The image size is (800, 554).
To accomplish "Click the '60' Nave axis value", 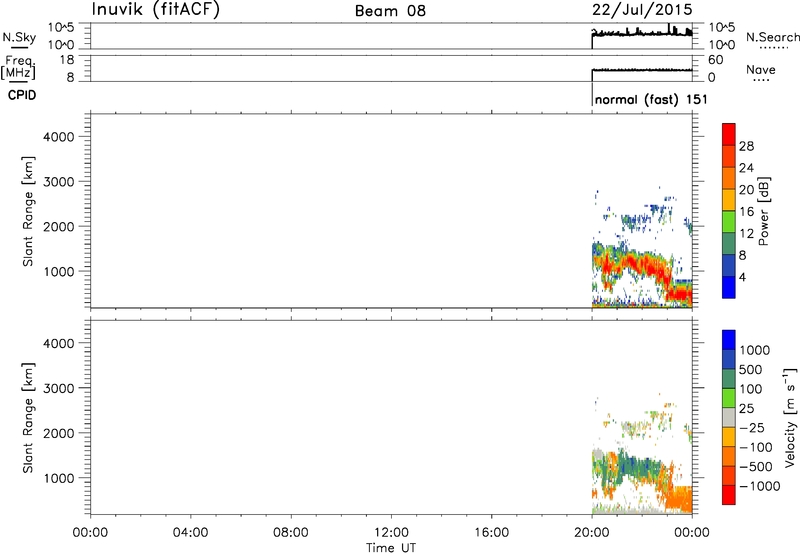I will [715, 60].
